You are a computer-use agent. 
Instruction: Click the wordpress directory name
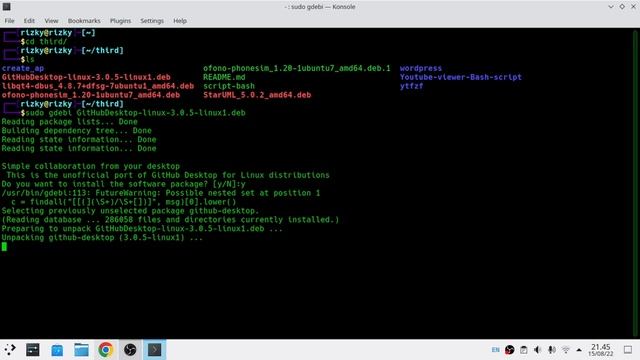(x=421, y=68)
